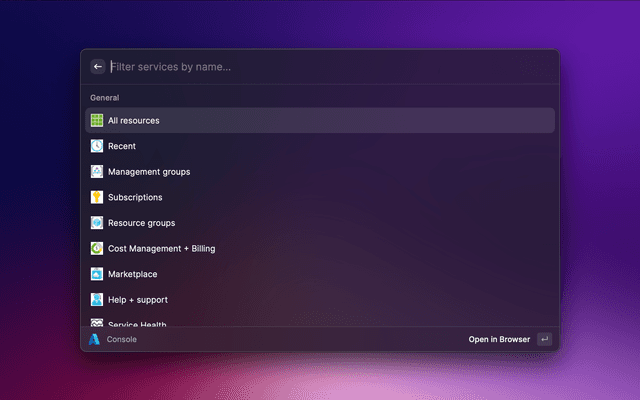Image resolution: width=640 pixels, height=400 pixels.
Task: Click the Resource groups cube icon
Action: (x=97, y=223)
